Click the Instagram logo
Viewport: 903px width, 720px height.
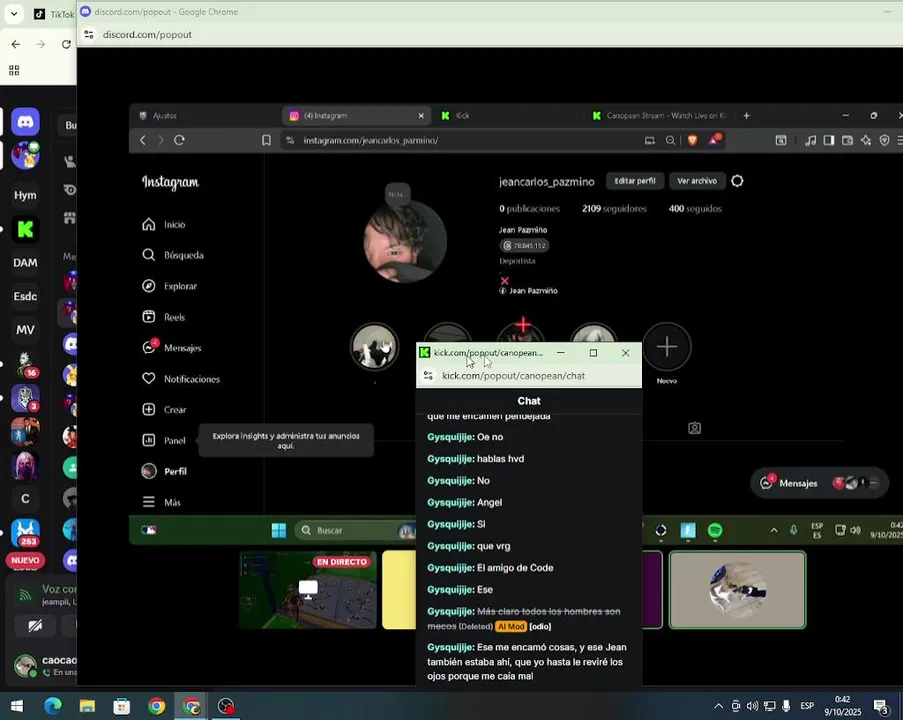[x=170, y=183]
